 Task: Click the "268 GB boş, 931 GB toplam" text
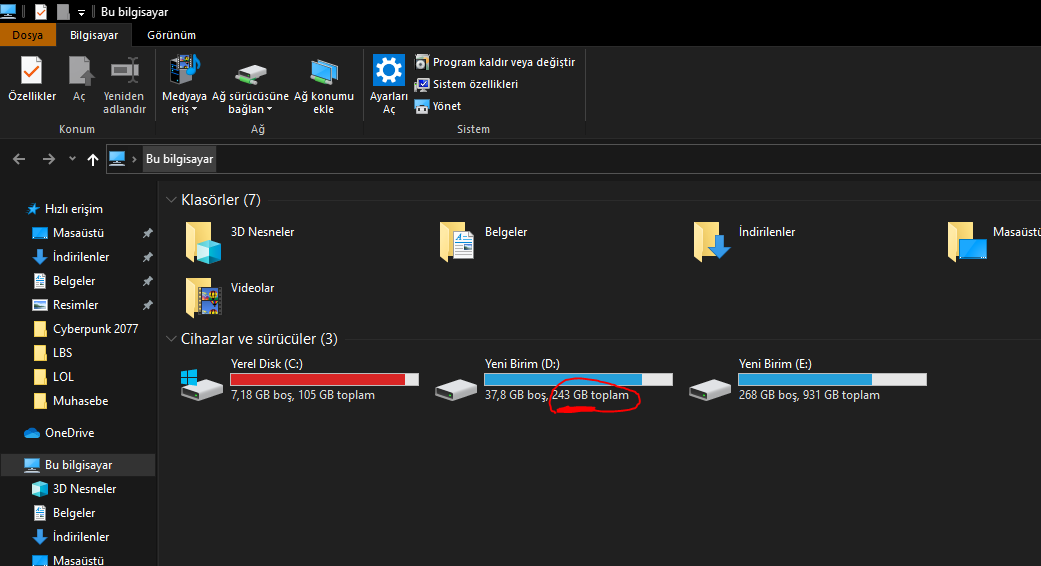[809, 395]
